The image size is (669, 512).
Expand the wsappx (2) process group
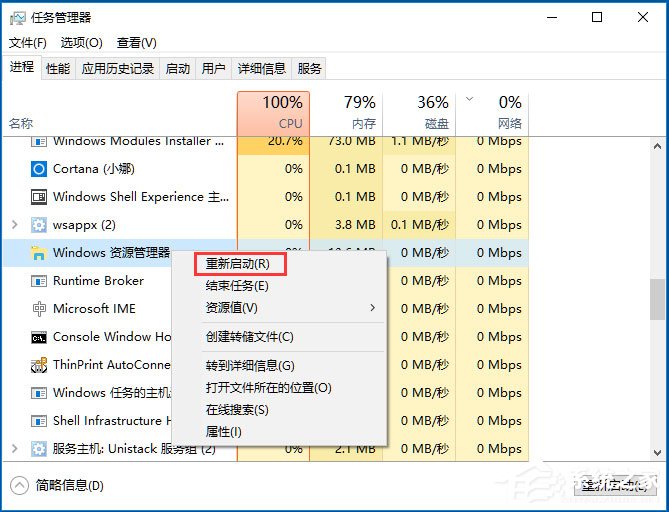[x=14, y=225]
